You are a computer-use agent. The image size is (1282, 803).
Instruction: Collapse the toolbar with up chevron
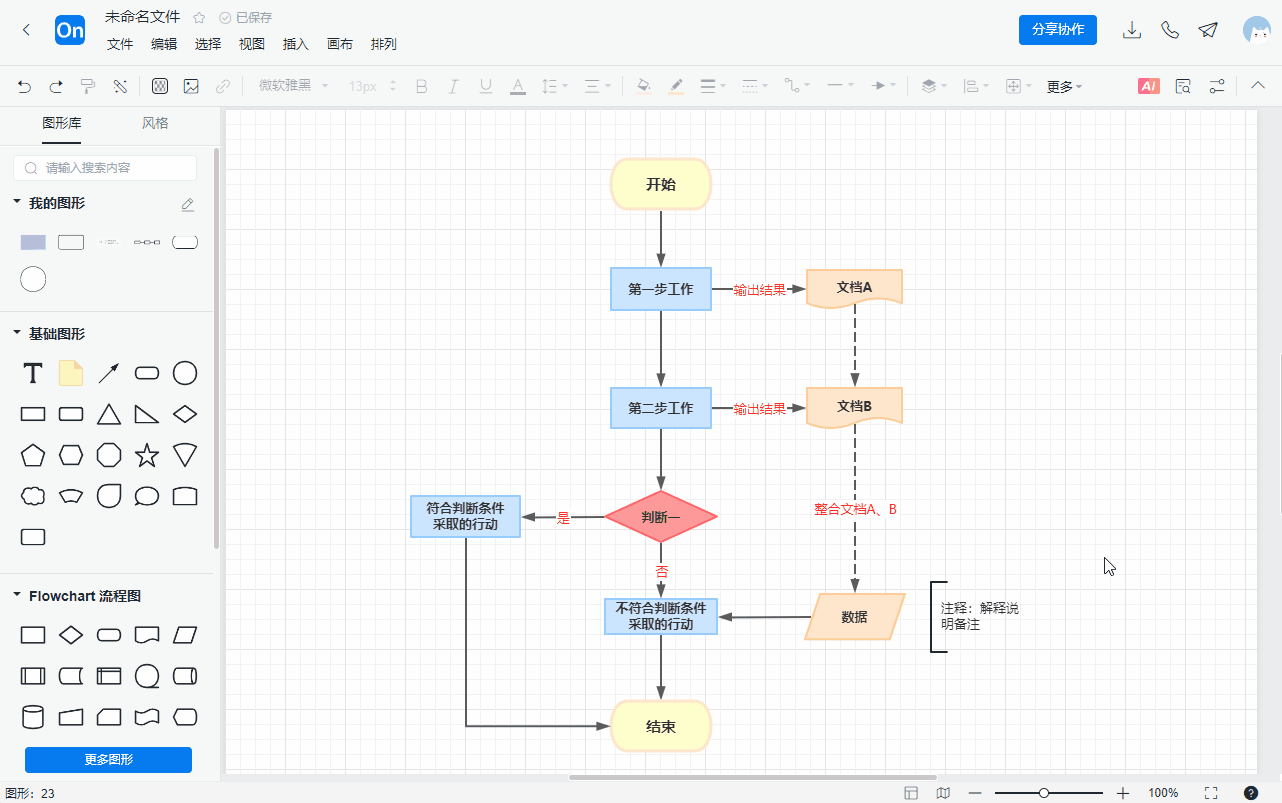(x=1258, y=86)
